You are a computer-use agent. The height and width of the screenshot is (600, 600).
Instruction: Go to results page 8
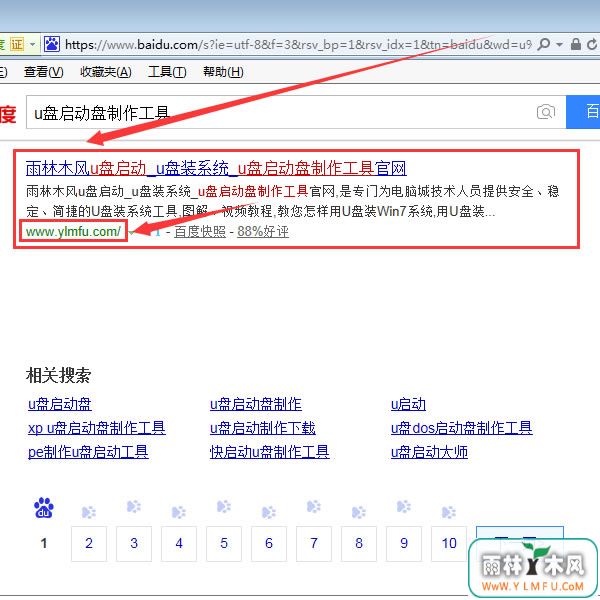(359, 543)
